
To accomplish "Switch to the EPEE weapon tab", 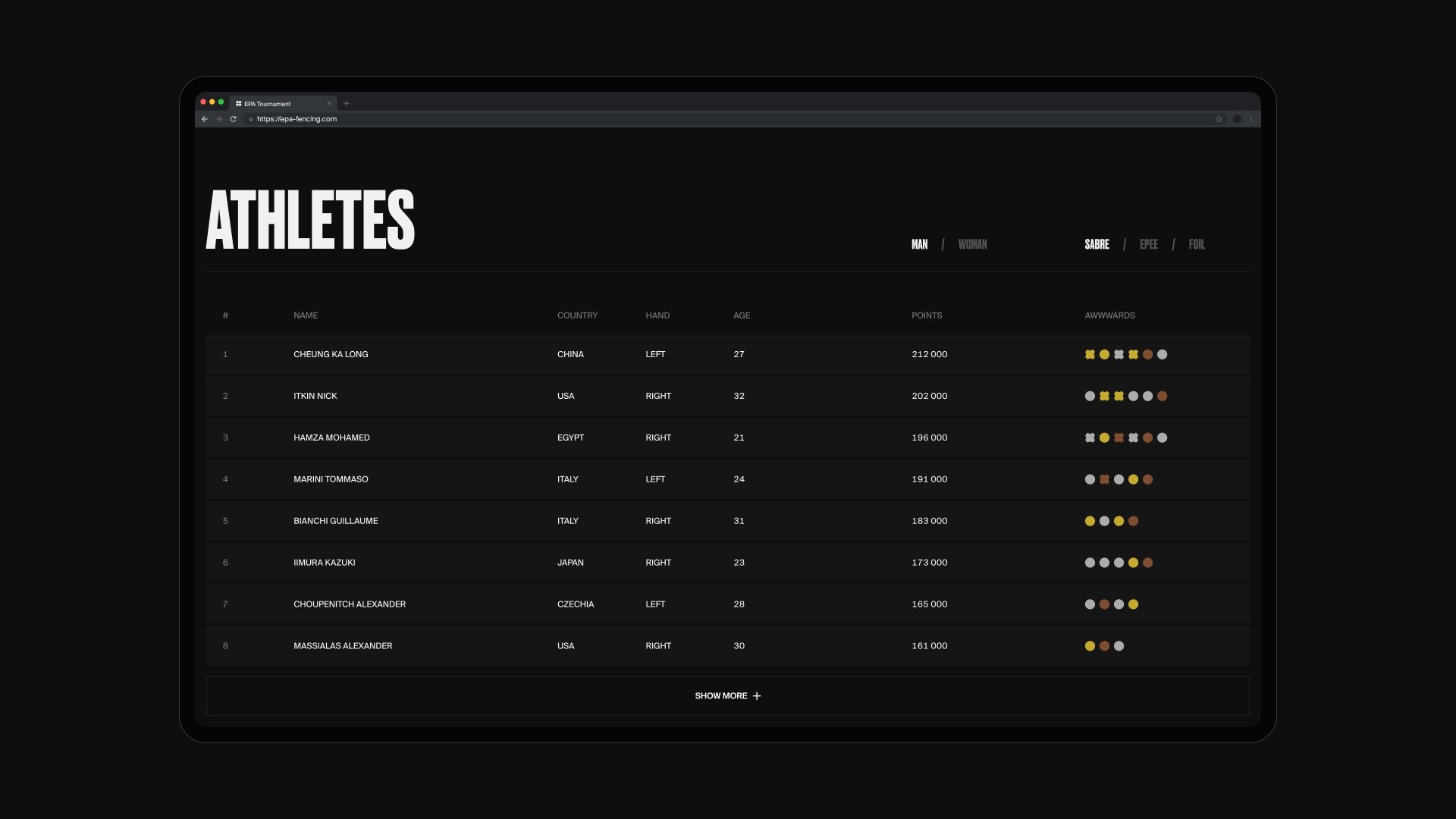I will [x=1148, y=244].
